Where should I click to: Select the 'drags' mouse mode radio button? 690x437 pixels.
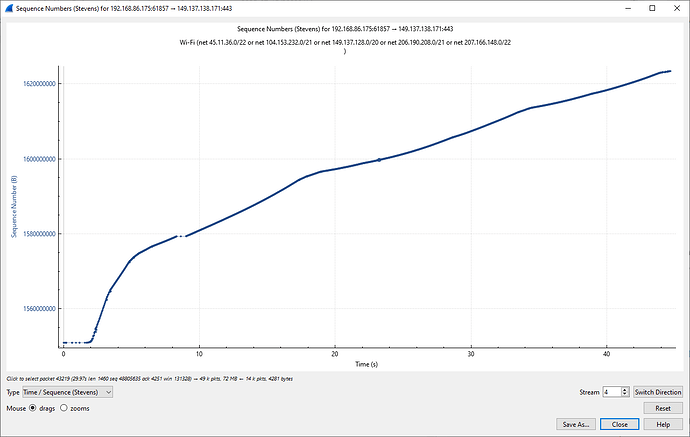pos(33,408)
